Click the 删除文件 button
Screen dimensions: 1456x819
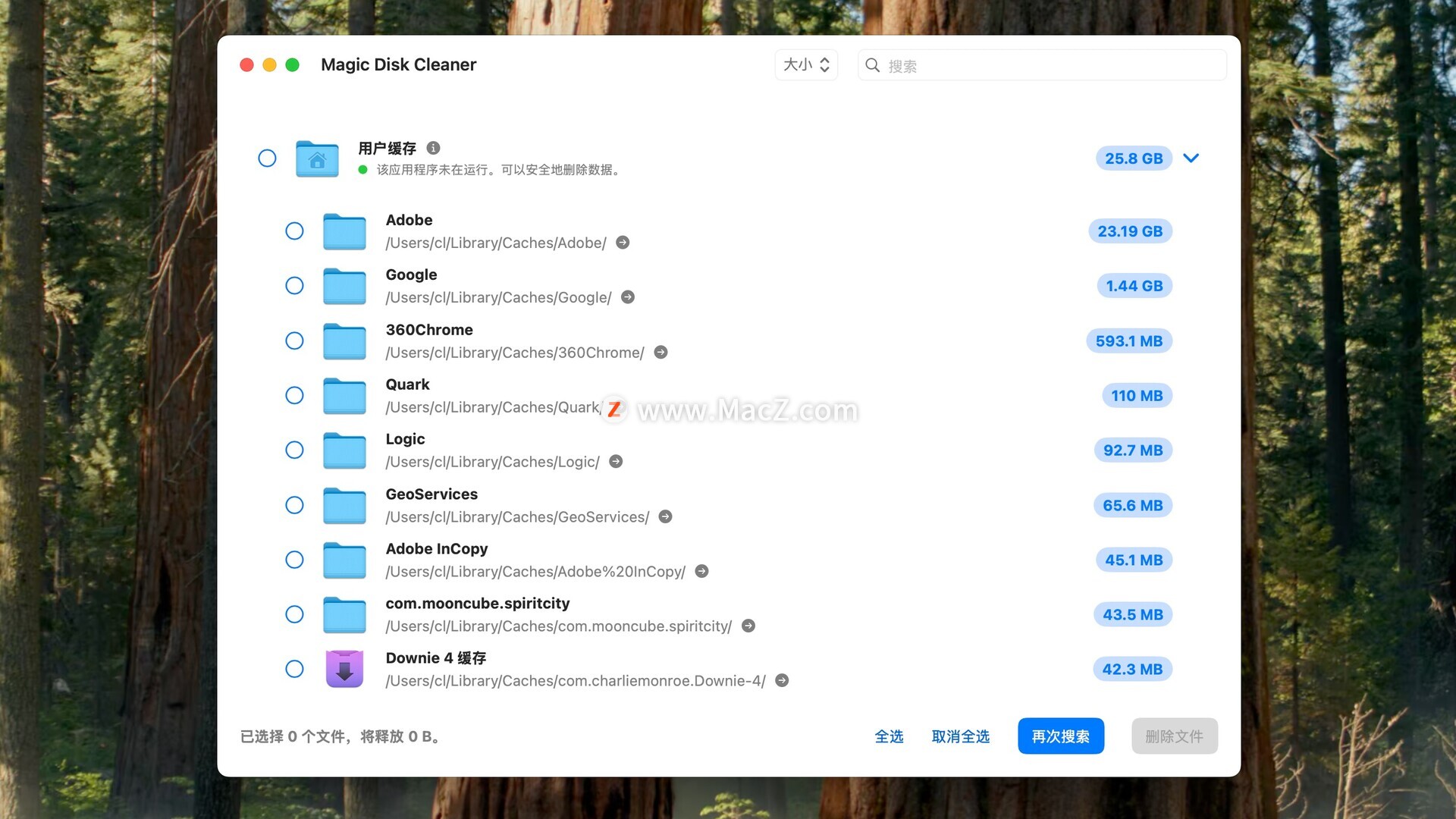click(x=1174, y=736)
